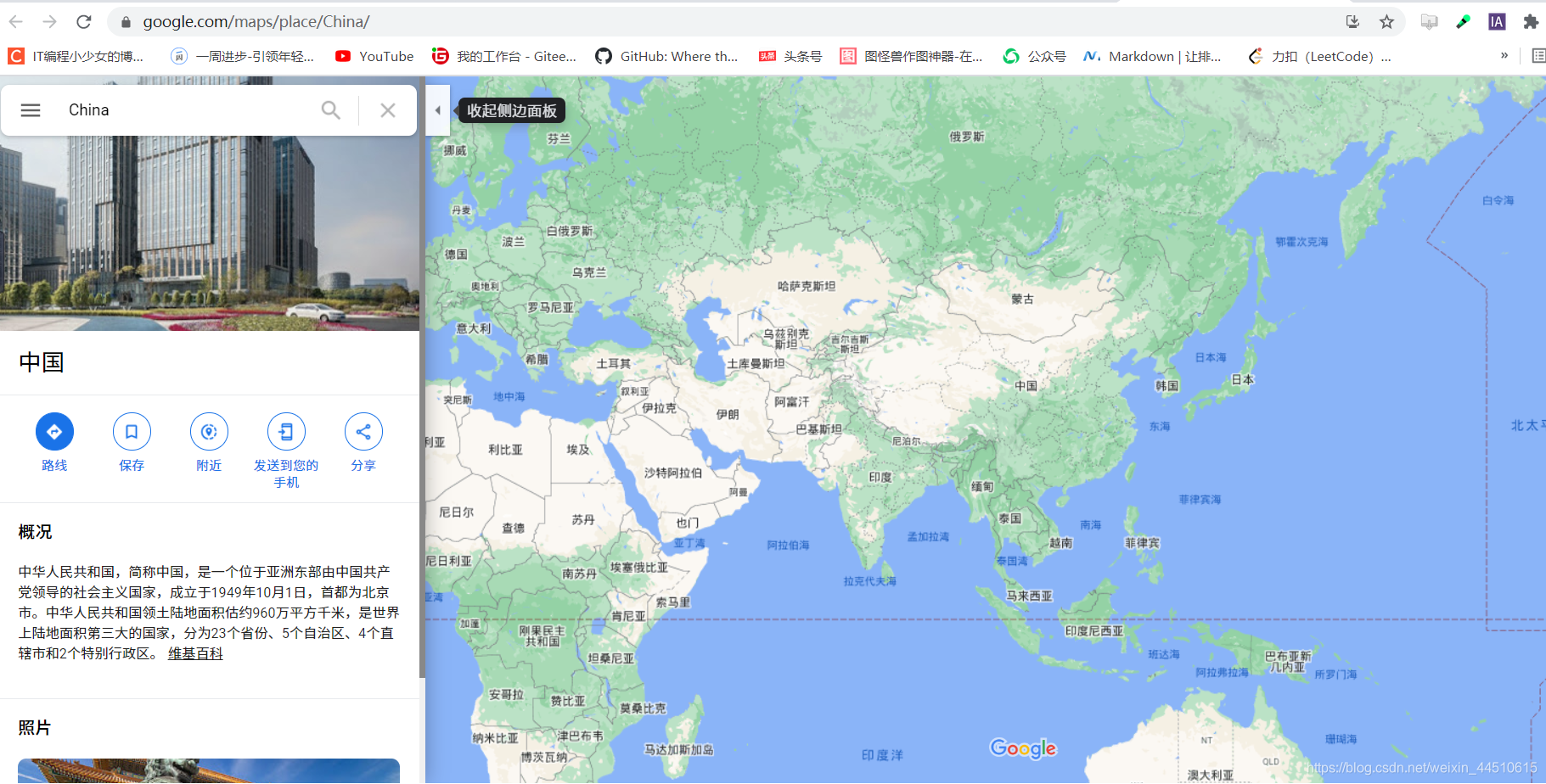This screenshot has width=1546, height=784.
Task: Click the 埃及 label on map
Action: 578,450
